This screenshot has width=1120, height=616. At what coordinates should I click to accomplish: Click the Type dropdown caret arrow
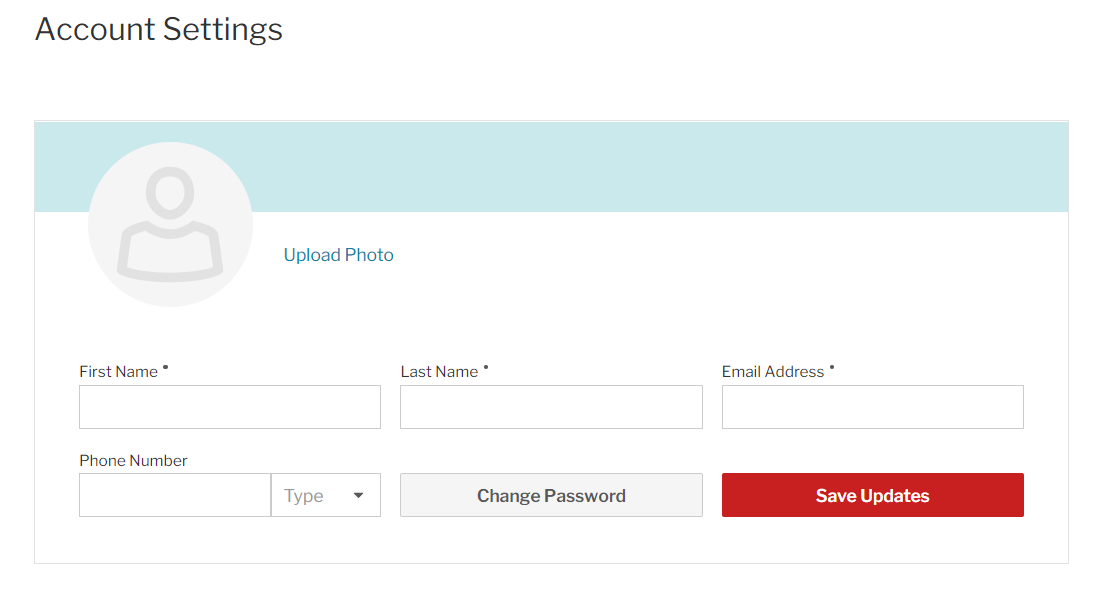[359, 495]
